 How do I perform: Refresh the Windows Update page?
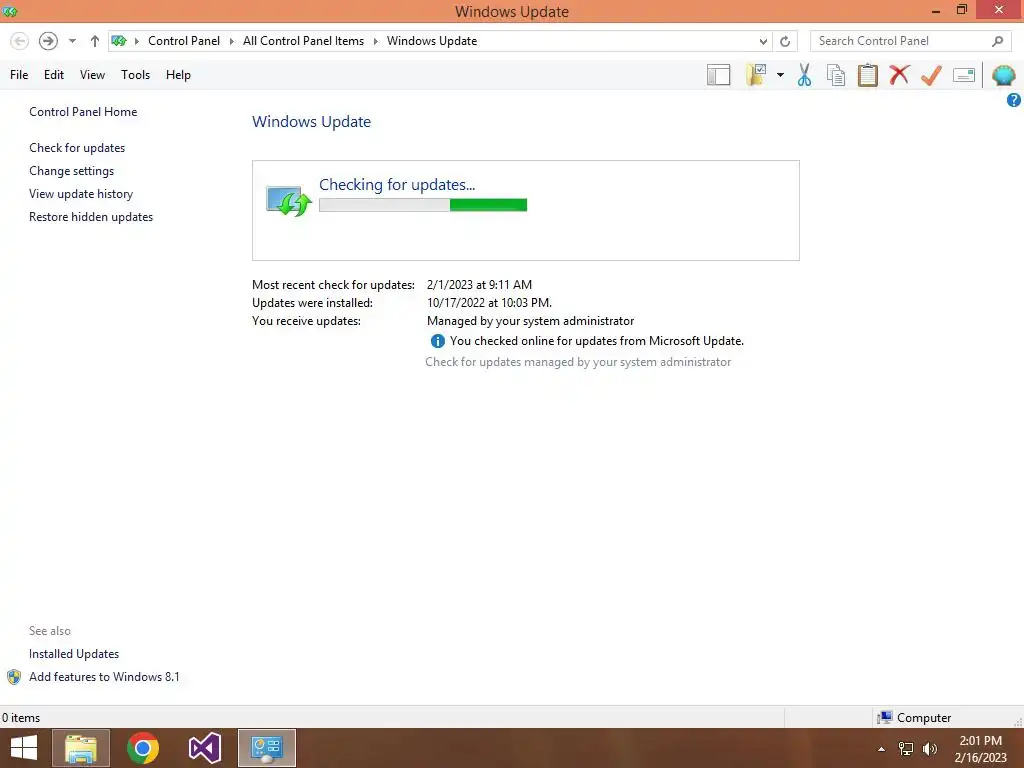click(x=785, y=41)
